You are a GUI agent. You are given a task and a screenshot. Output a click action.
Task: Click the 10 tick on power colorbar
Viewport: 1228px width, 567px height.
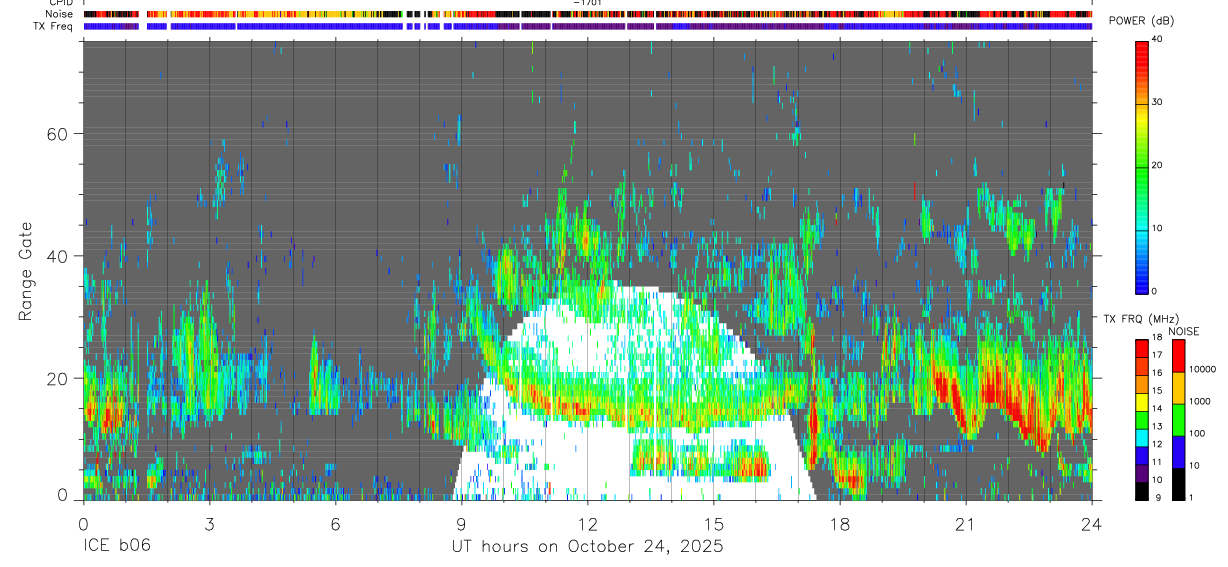coord(1158,229)
